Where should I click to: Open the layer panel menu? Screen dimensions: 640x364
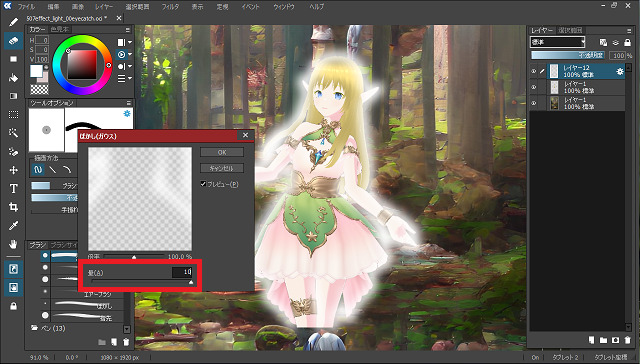click(x=629, y=31)
